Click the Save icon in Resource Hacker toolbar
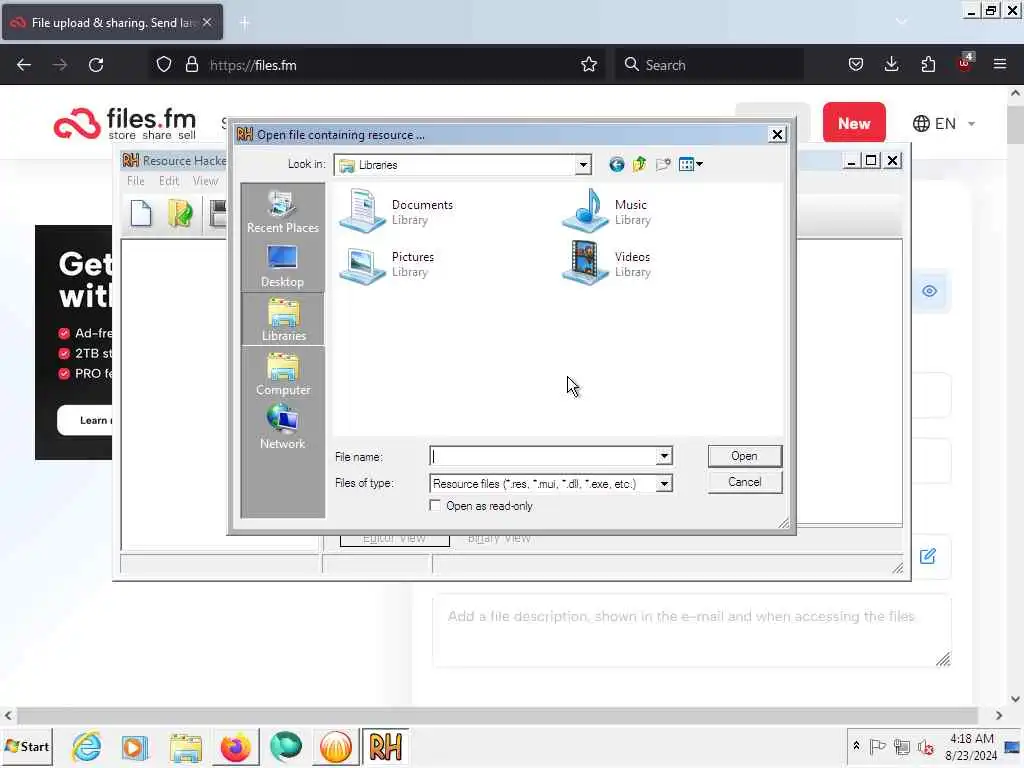 point(217,214)
